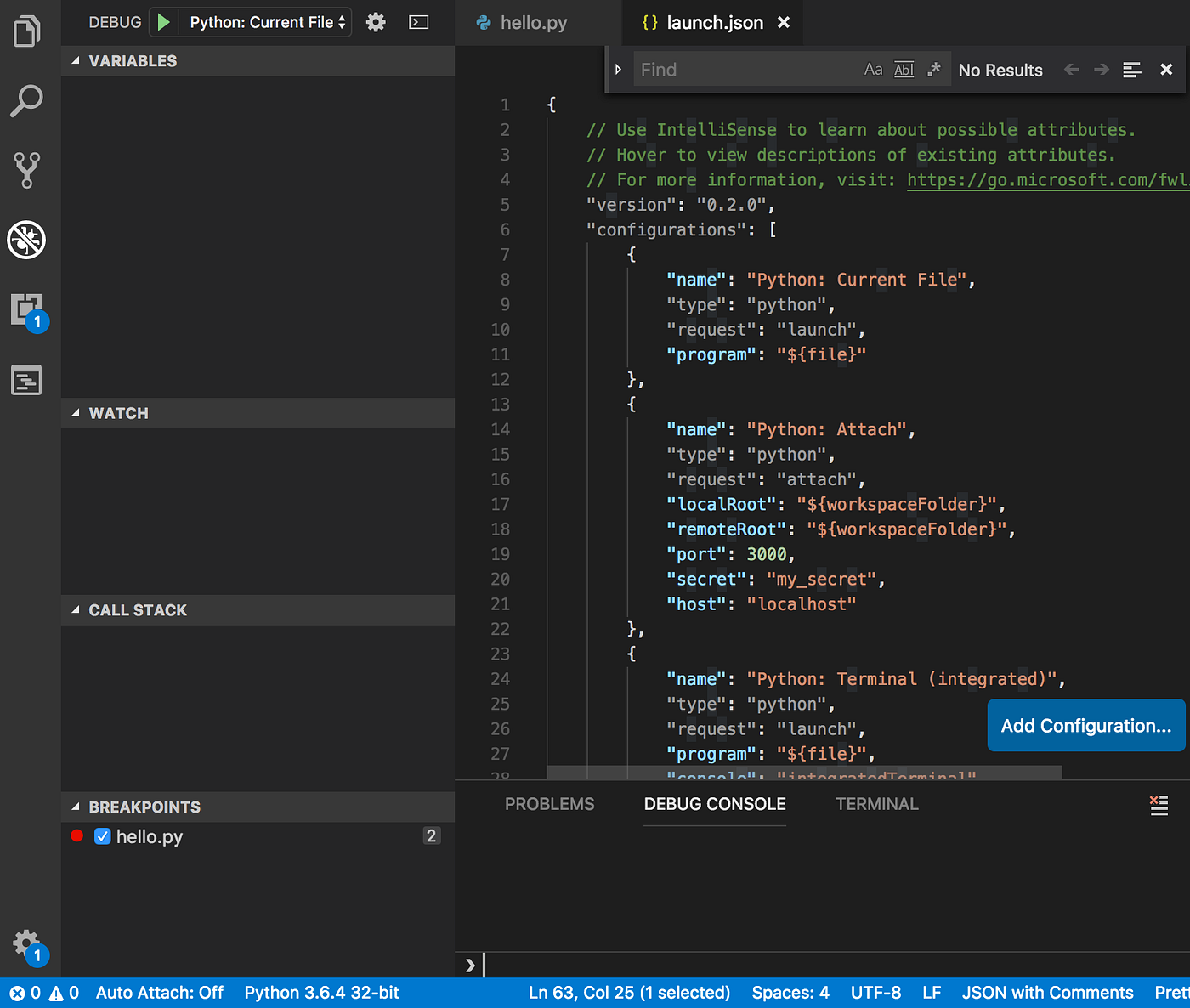Select the TERMINAL panel tab

(x=876, y=803)
